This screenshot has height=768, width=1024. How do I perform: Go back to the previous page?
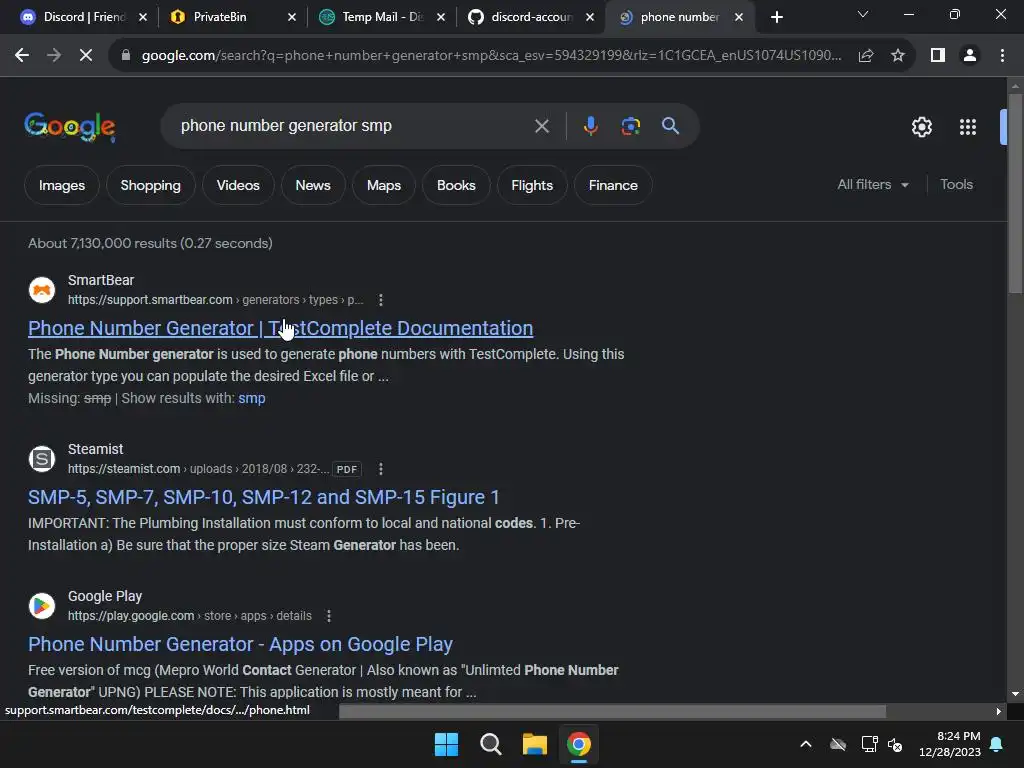click(x=22, y=56)
